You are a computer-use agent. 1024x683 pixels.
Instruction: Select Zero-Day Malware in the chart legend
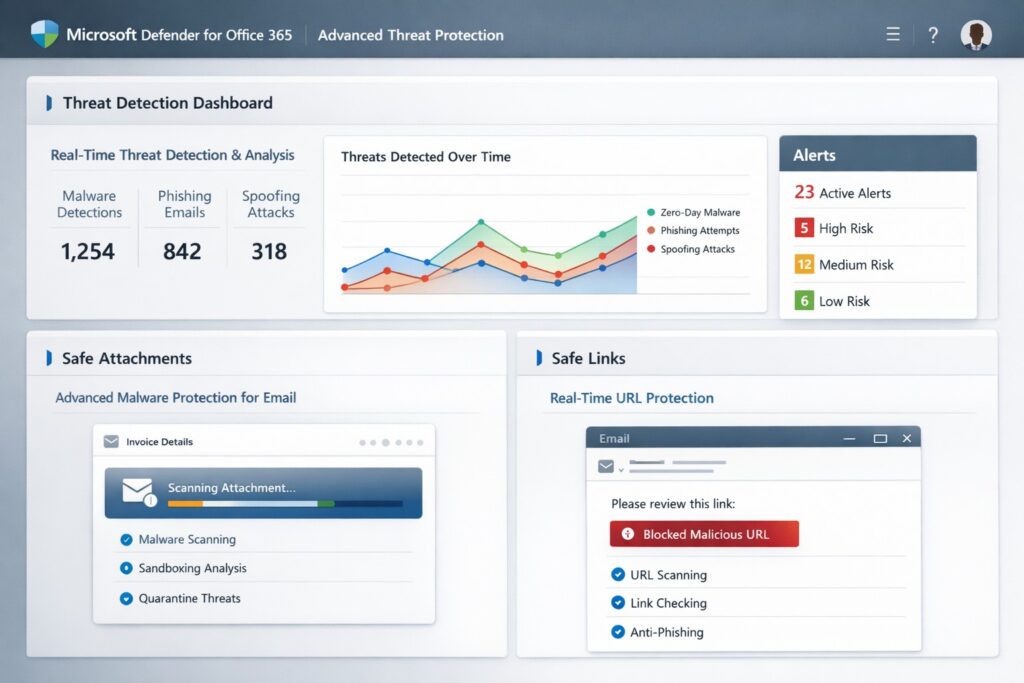[x=700, y=212]
